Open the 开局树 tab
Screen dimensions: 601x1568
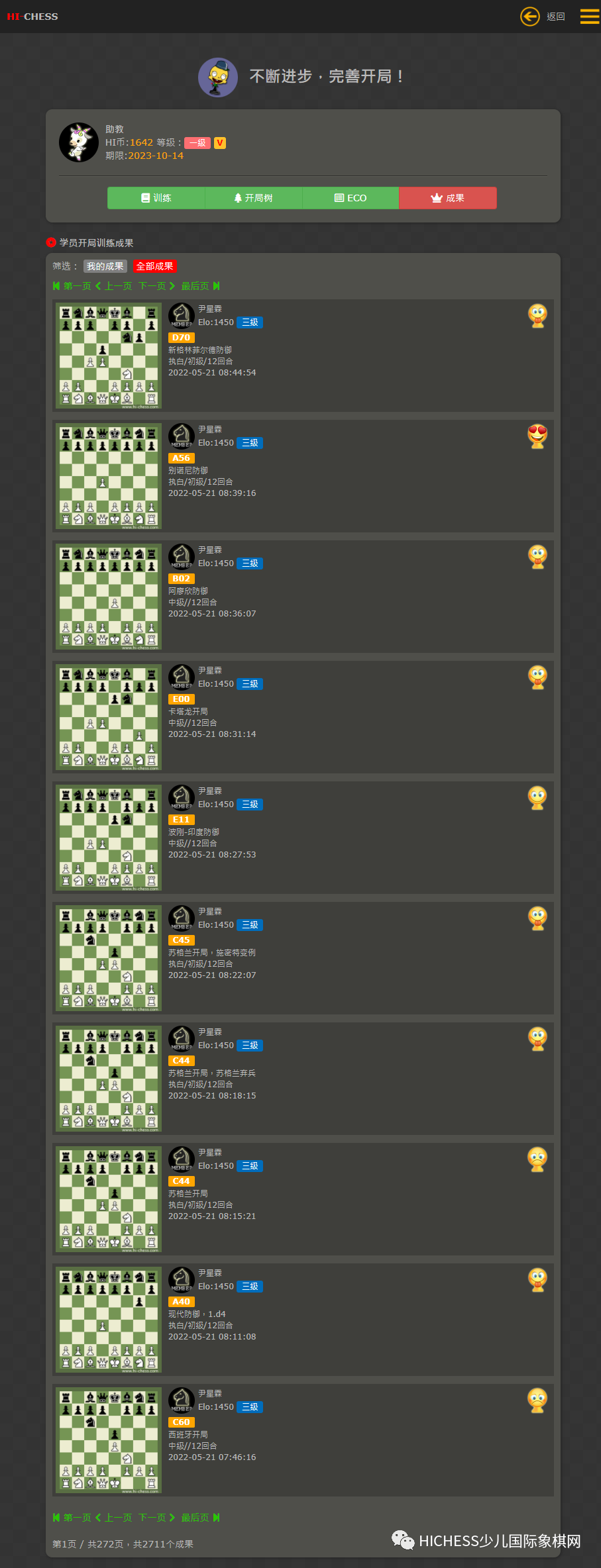click(x=254, y=198)
